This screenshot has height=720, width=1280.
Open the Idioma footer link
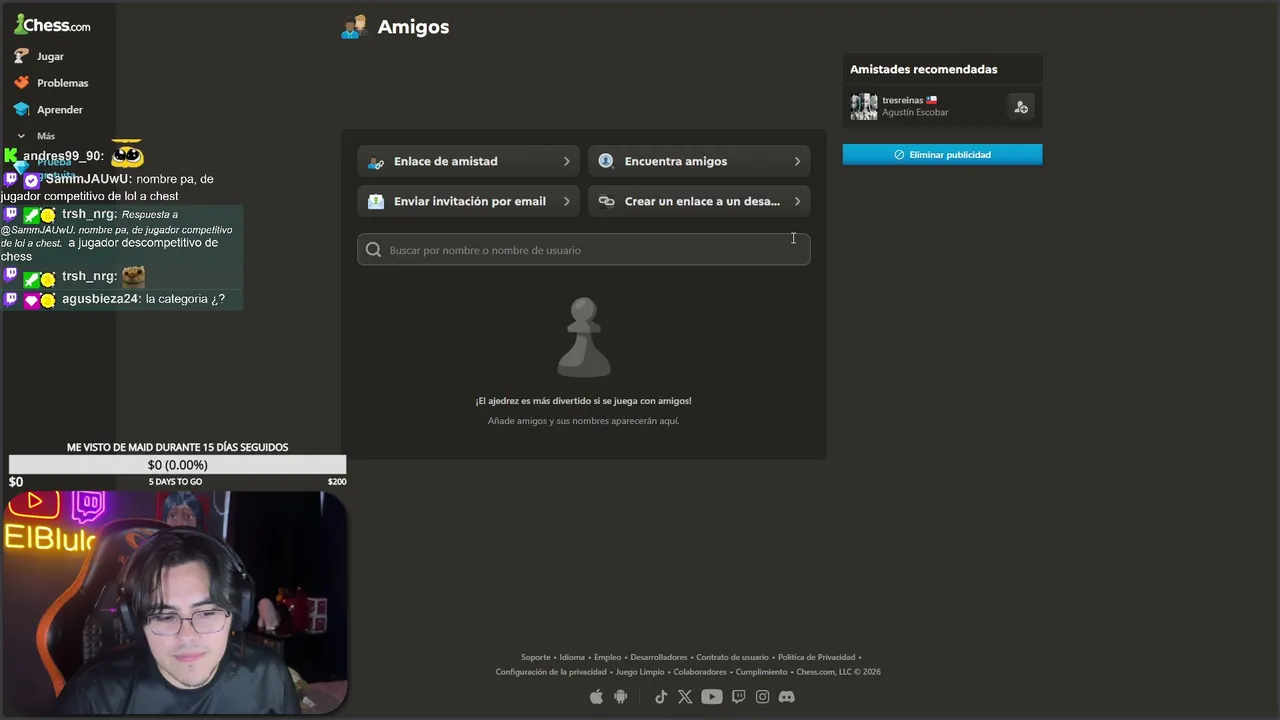572,657
